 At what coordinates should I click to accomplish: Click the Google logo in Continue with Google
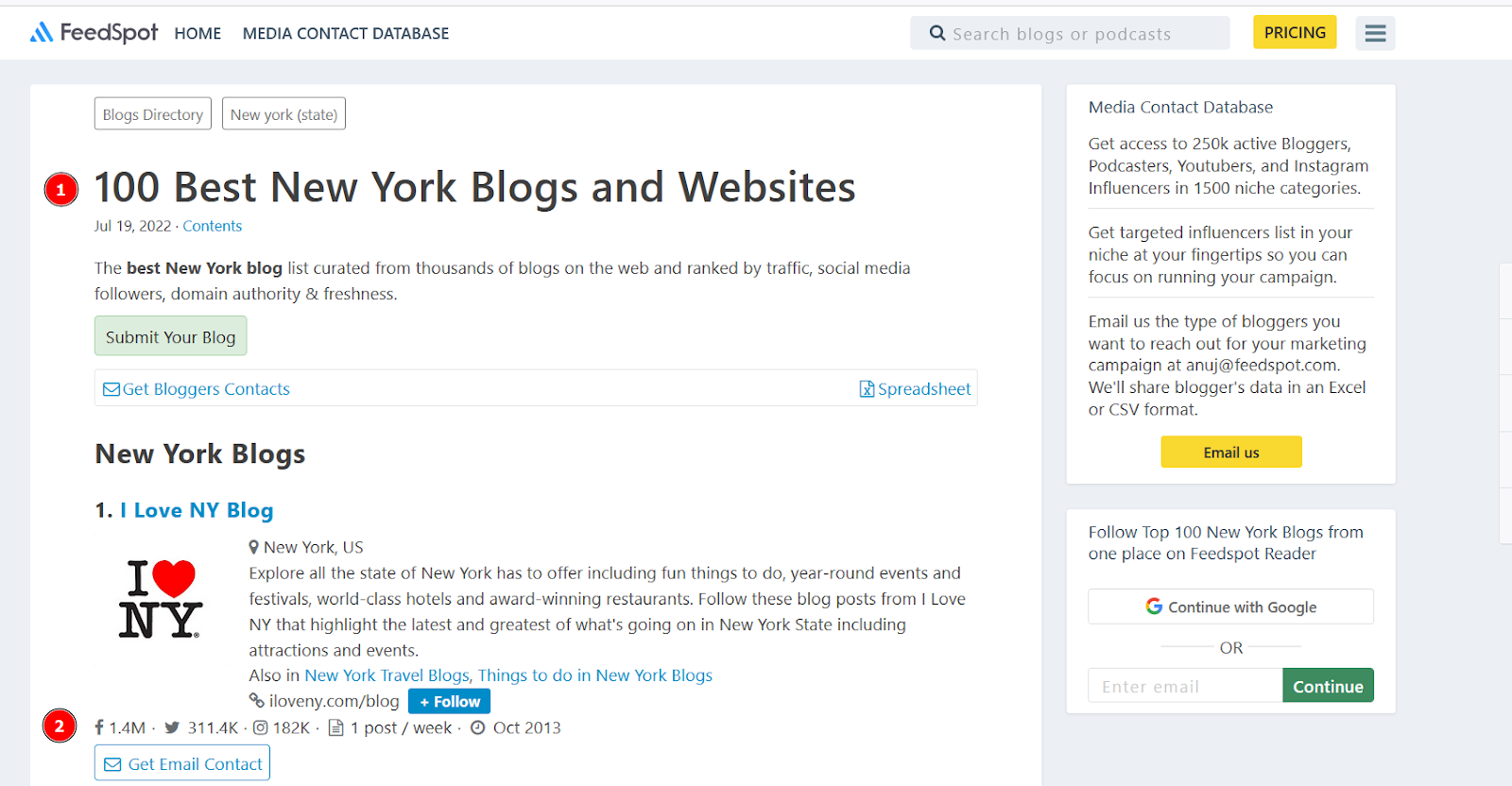pos(1154,607)
